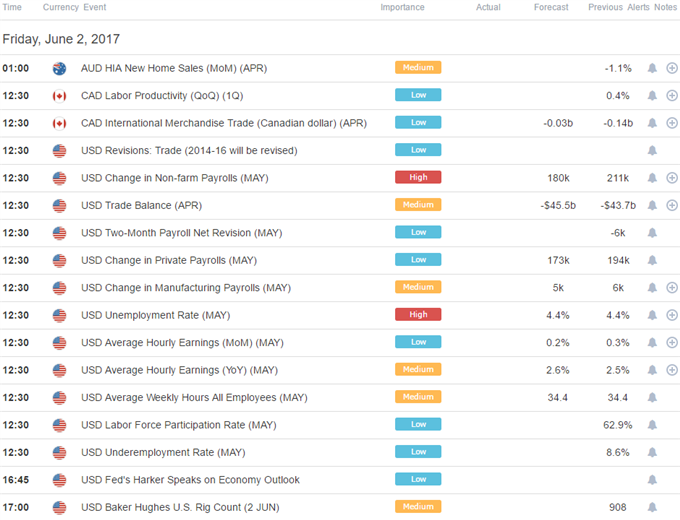Click bell for USD Underemployment Rate
This screenshot has height=520, width=680.
652,452
